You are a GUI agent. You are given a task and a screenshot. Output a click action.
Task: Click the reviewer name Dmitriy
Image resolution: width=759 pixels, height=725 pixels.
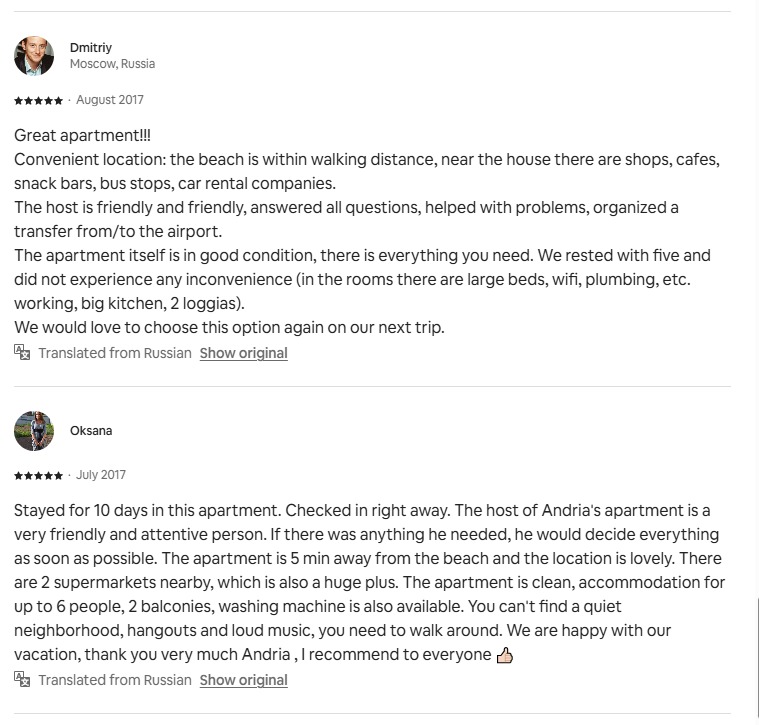[91, 47]
